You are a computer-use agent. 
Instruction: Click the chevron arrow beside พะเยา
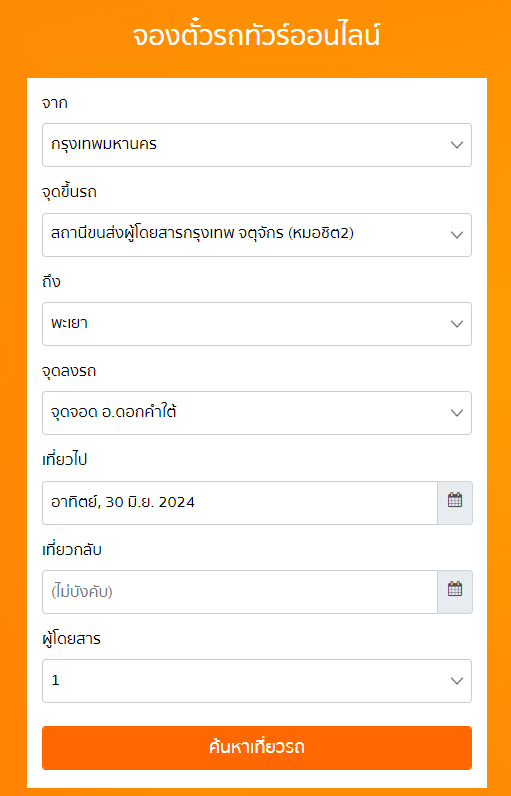457,324
